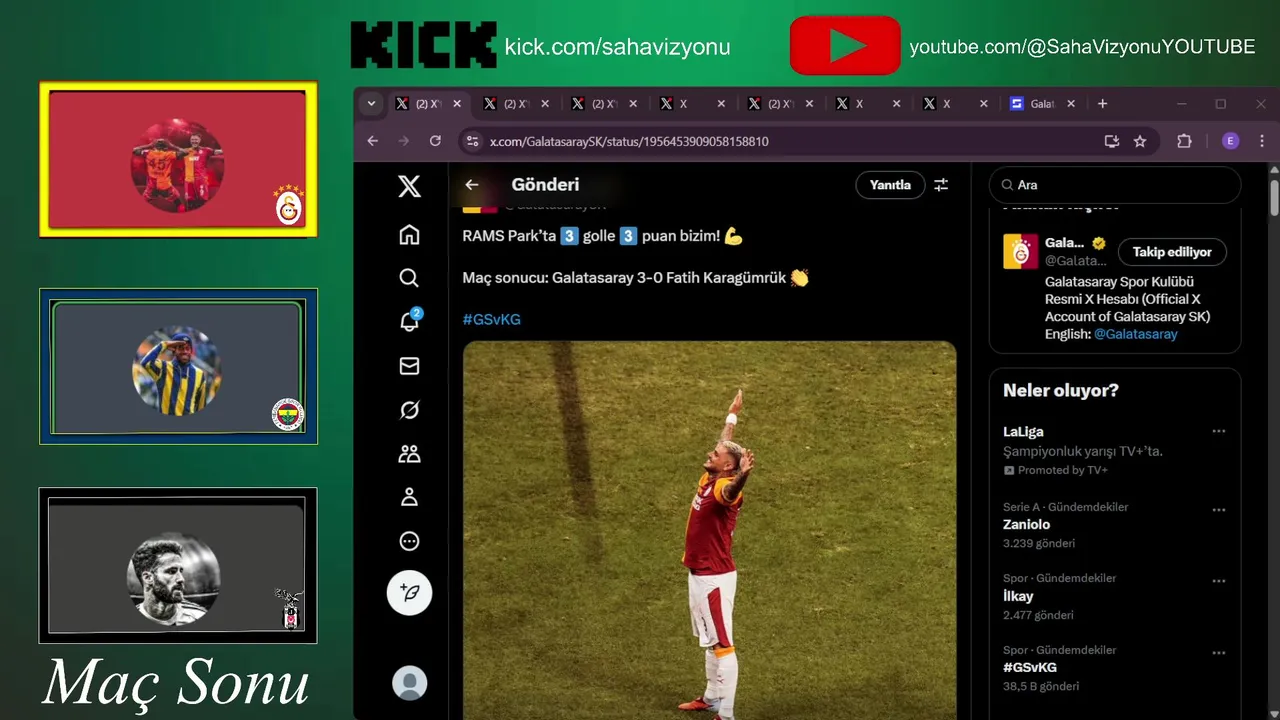Open more options for LaLiga trend
1280x720 pixels.
[x=1218, y=431]
